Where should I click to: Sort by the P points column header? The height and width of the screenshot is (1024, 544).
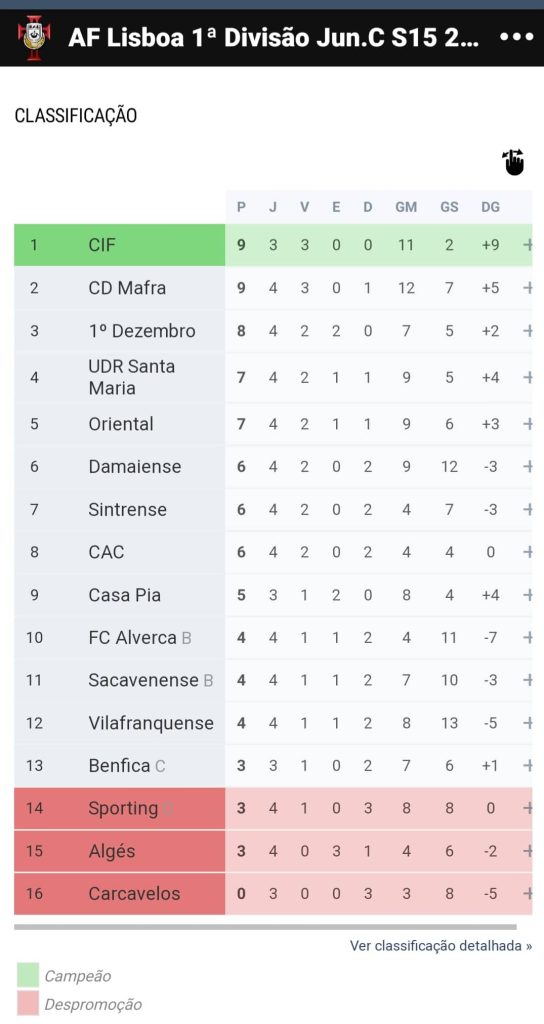point(242,207)
